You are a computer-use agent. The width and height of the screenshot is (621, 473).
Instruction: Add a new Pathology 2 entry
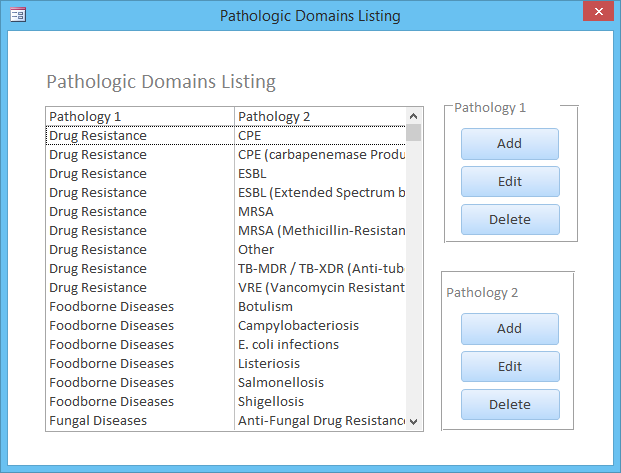tap(510, 329)
